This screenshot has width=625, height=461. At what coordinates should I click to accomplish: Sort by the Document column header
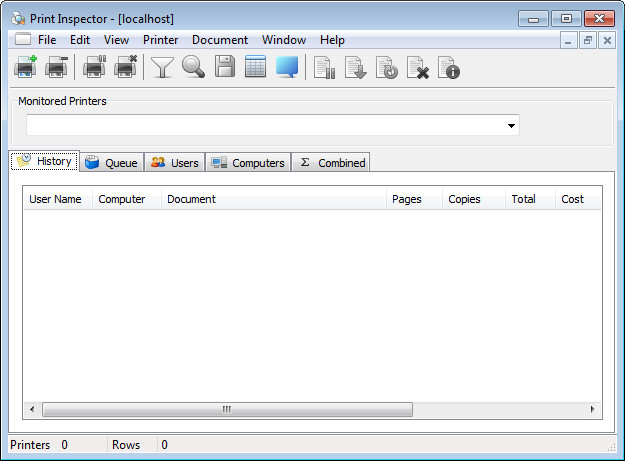(274, 199)
